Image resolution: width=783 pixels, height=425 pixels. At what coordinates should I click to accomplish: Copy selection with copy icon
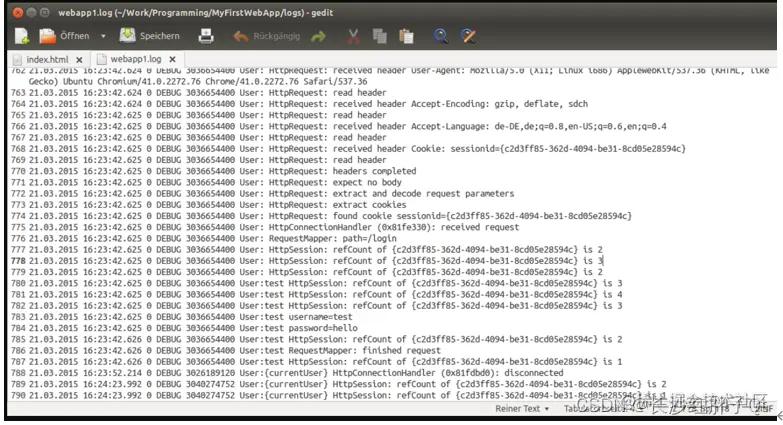click(x=380, y=36)
